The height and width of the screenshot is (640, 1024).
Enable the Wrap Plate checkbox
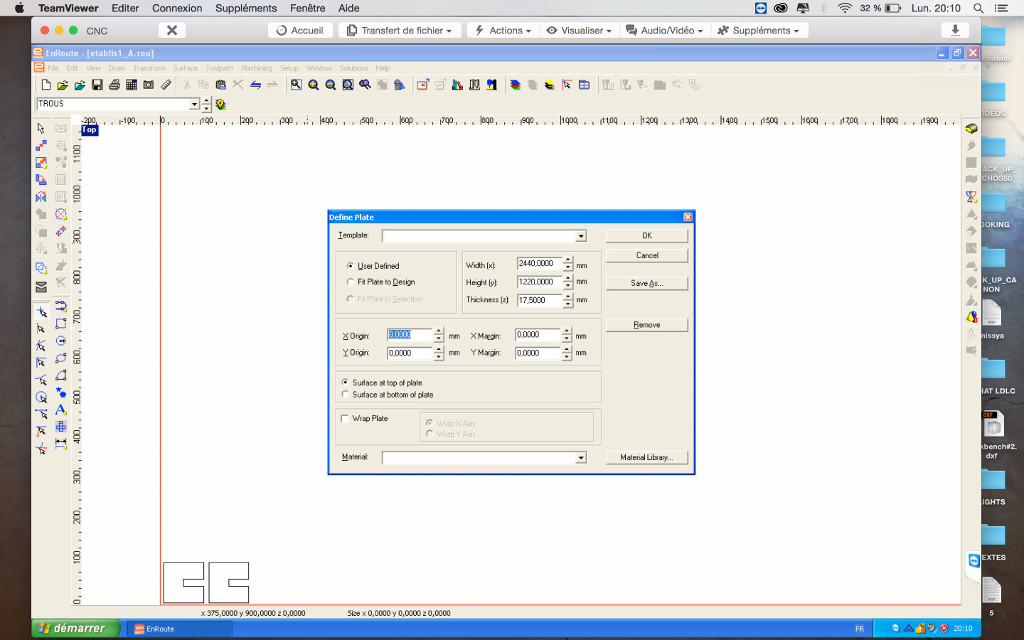(345, 419)
